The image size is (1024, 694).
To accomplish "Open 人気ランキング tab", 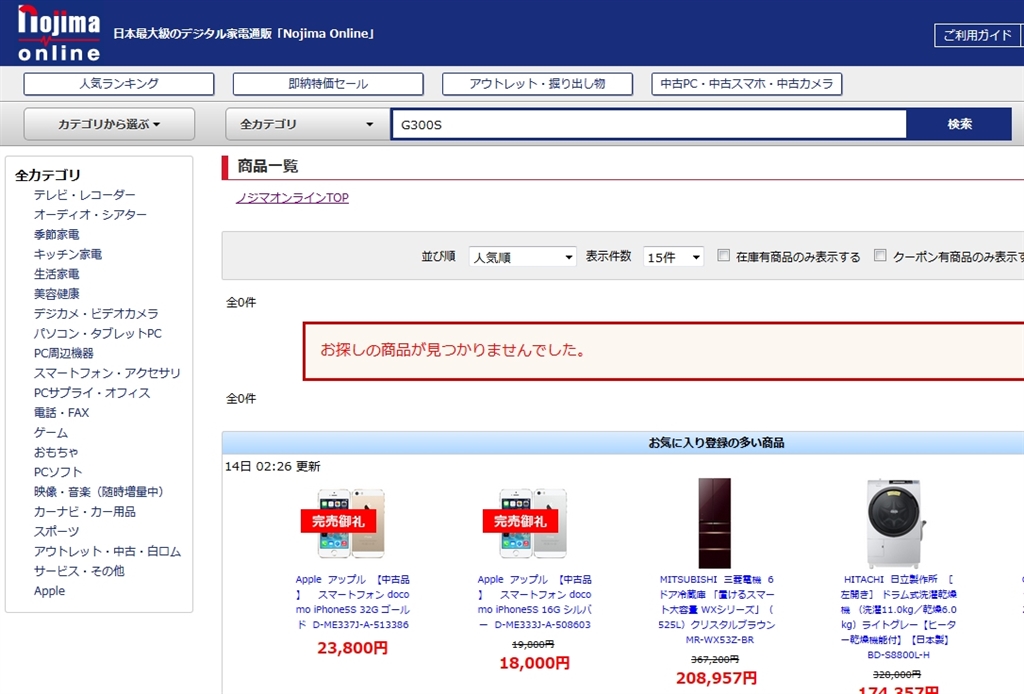I will (x=119, y=84).
